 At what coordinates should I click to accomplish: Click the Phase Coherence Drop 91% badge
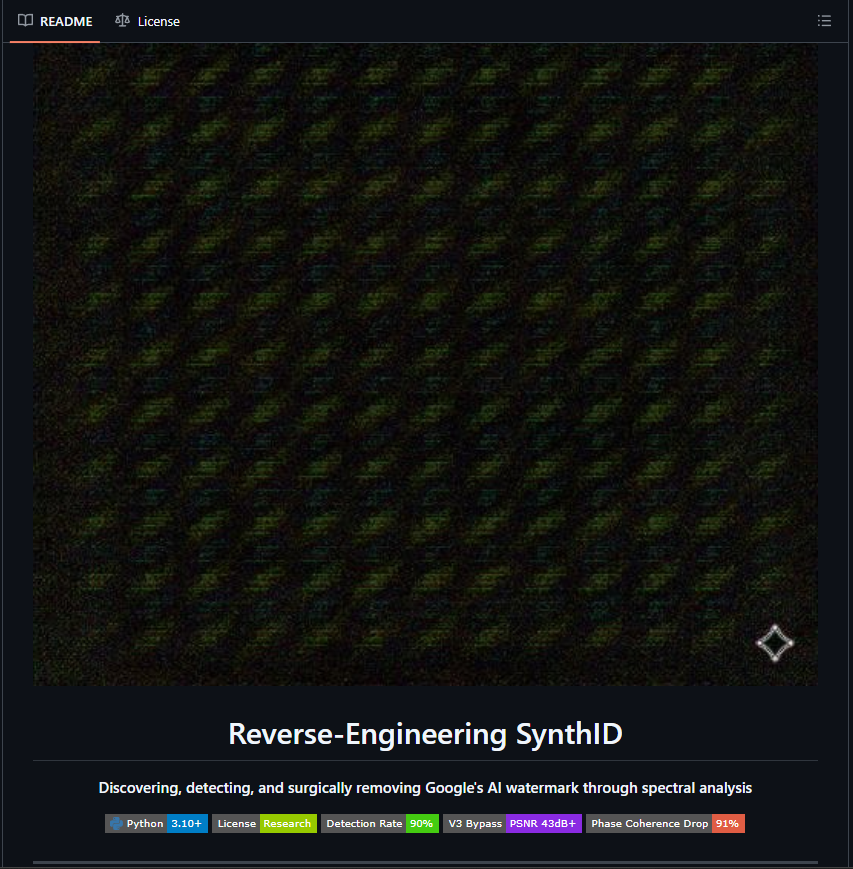(x=665, y=824)
